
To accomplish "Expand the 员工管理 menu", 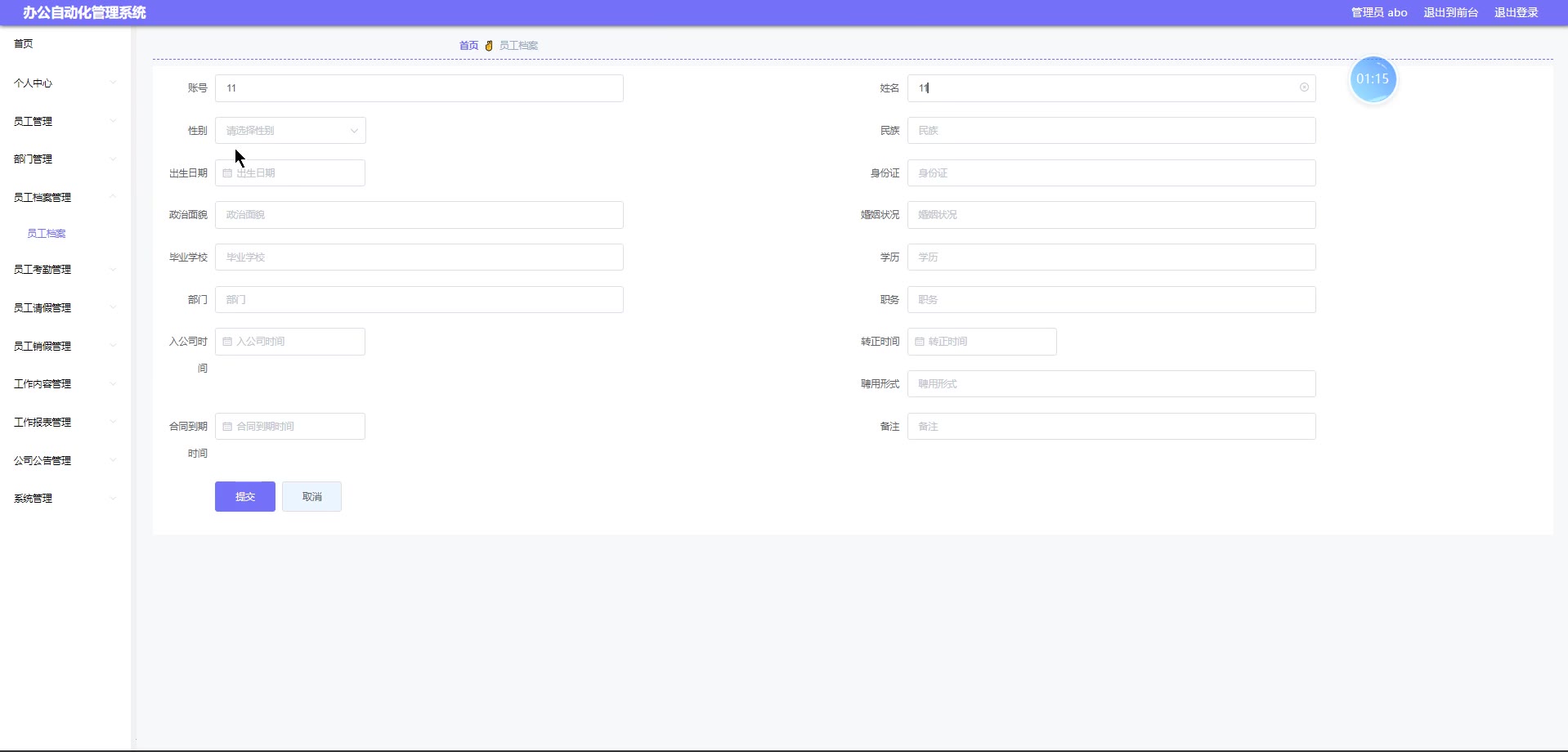I will click(x=65, y=121).
